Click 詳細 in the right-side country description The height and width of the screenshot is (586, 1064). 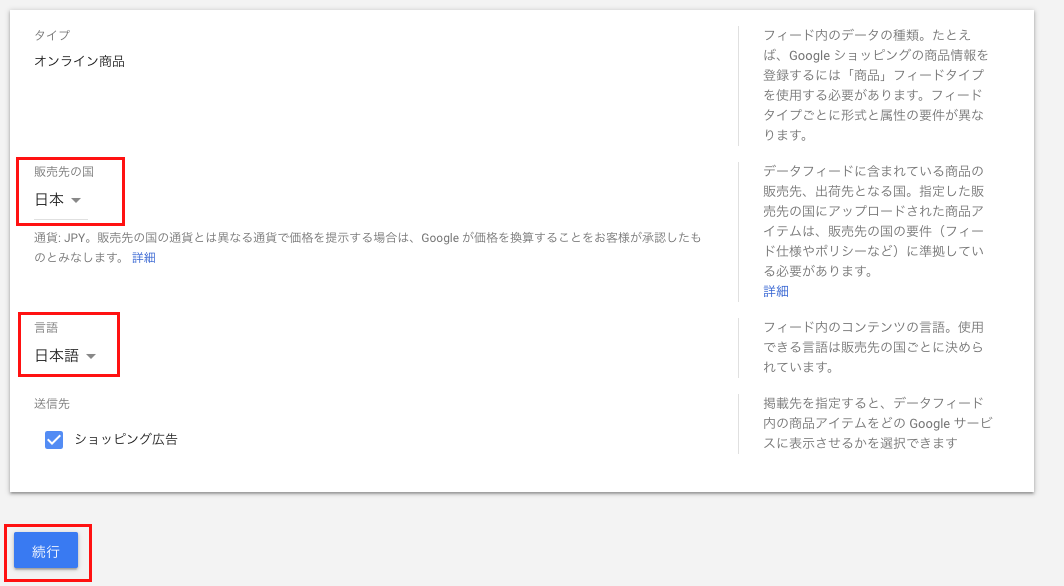(x=775, y=290)
